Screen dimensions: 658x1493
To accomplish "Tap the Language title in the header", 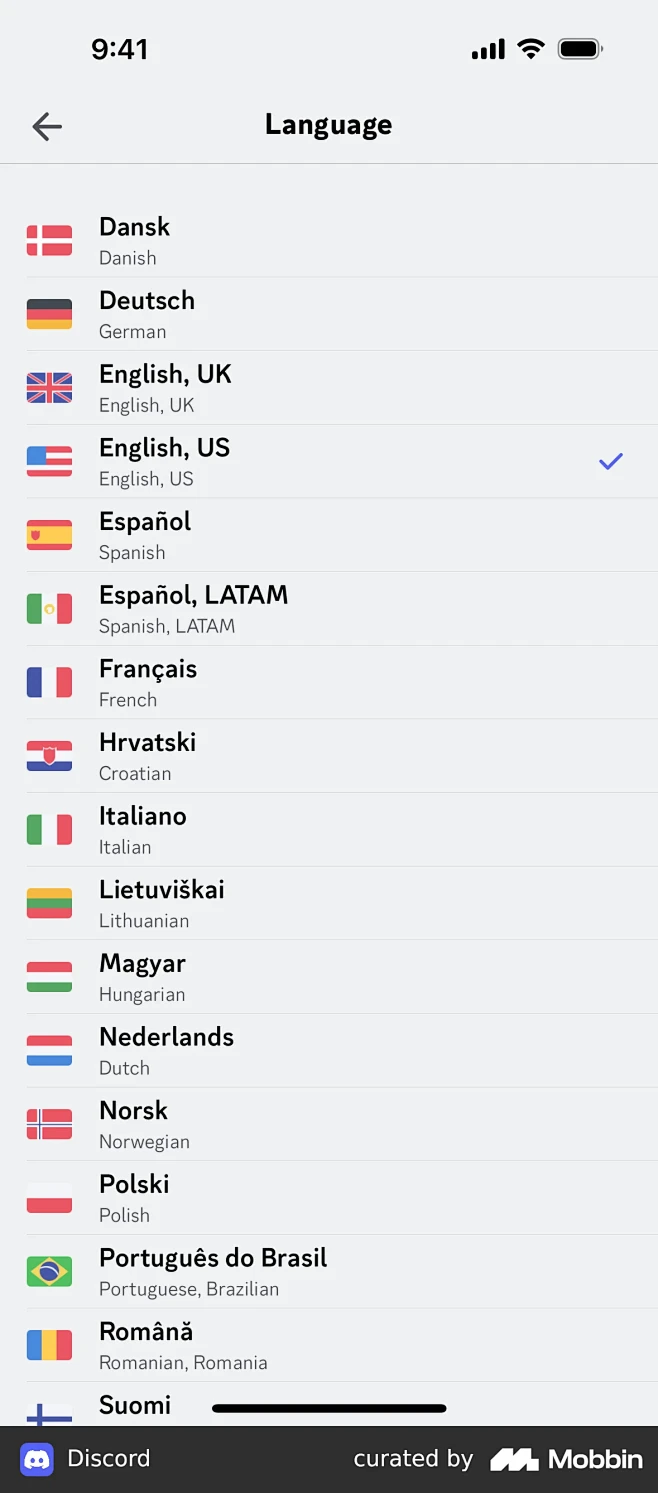I will point(328,124).
